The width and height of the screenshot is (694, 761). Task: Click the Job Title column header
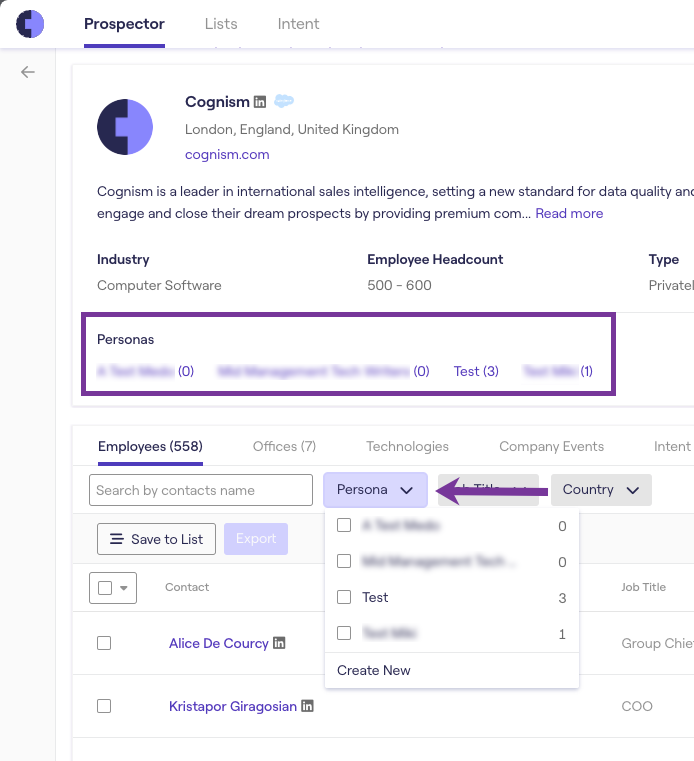(644, 587)
